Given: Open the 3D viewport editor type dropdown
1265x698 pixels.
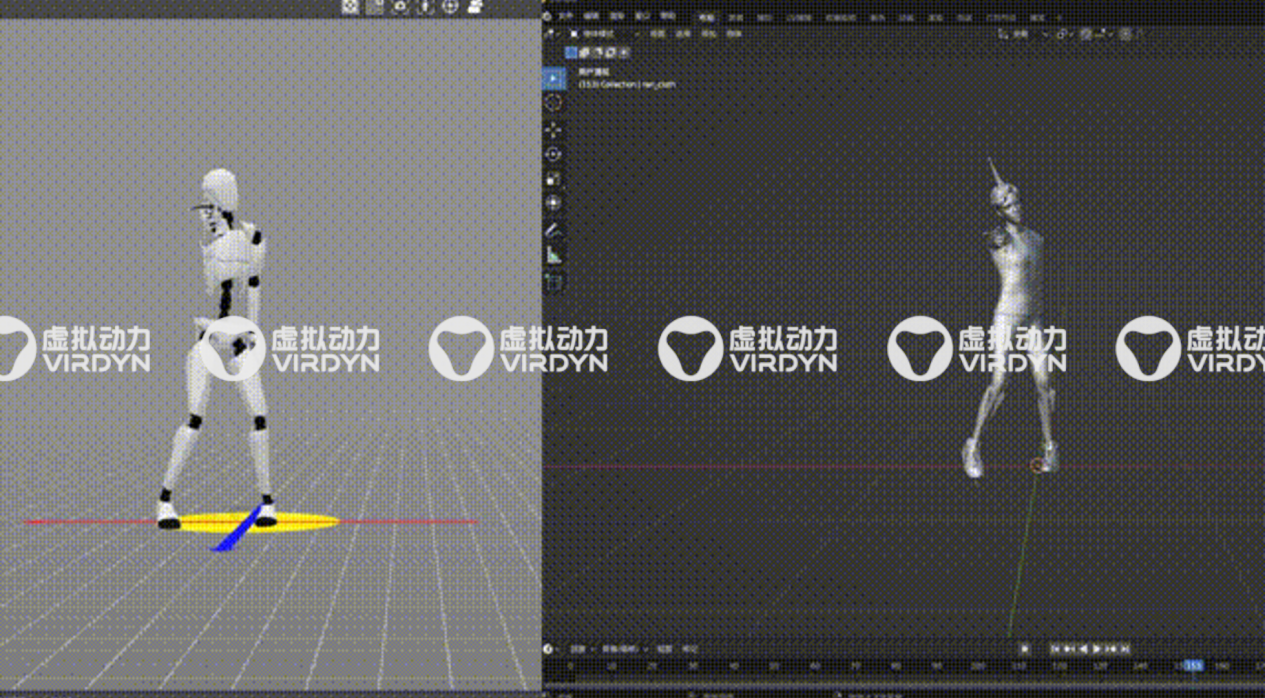Looking at the screenshot, I should pyautogui.click(x=550, y=34).
